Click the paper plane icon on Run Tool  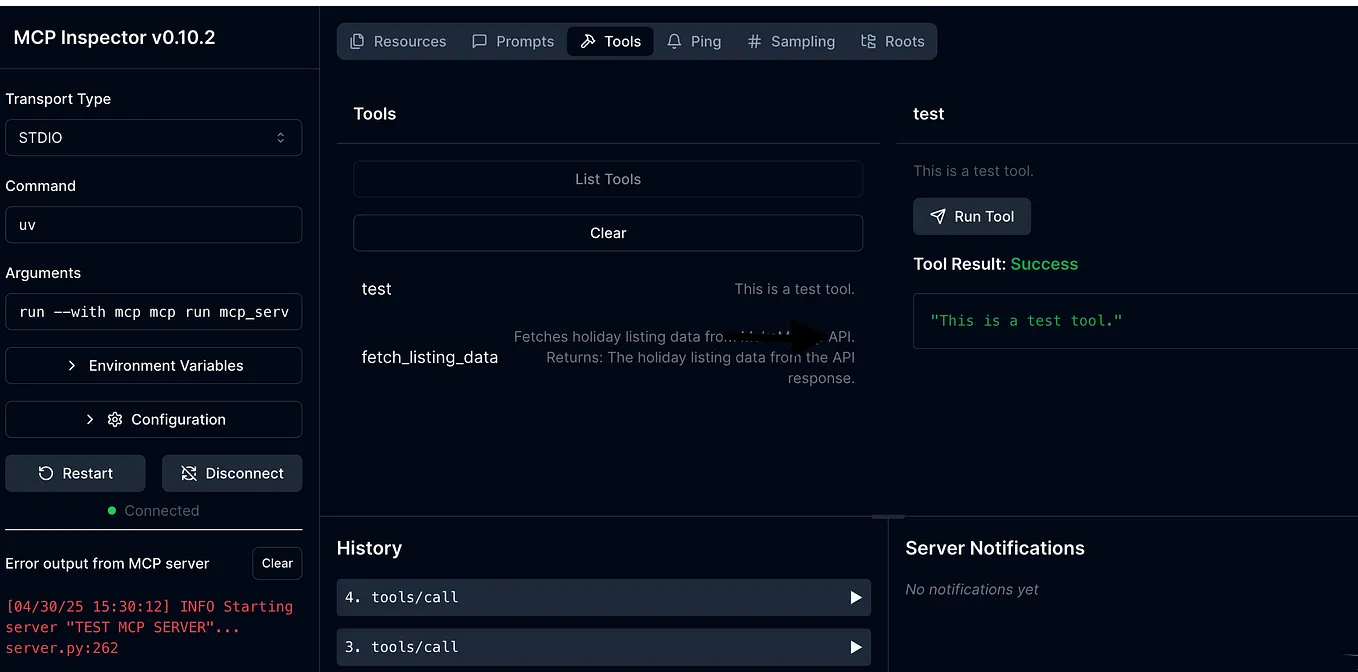(937, 216)
